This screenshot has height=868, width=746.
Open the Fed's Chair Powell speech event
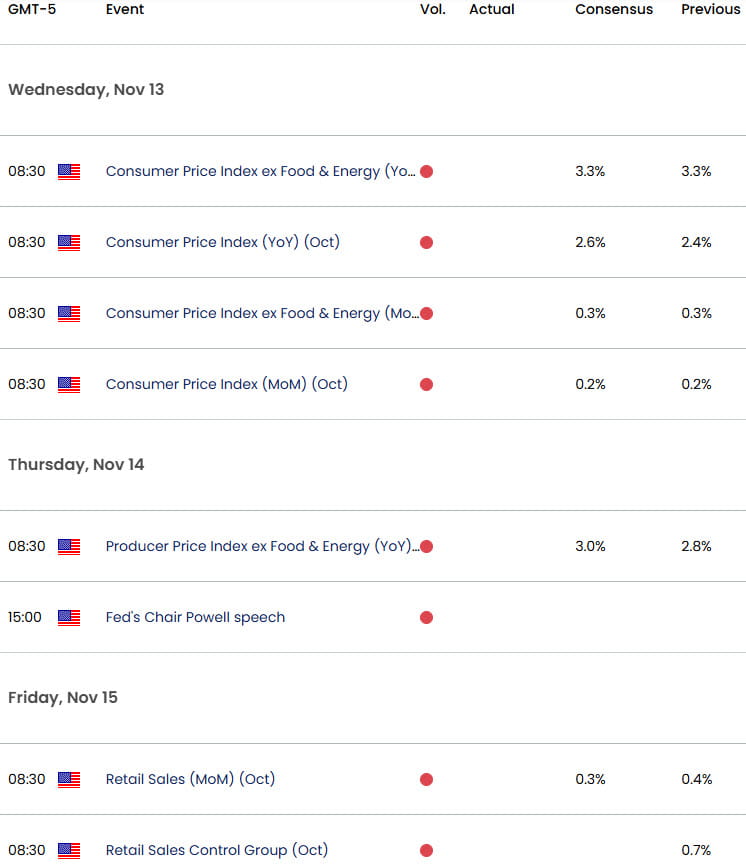click(195, 618)
